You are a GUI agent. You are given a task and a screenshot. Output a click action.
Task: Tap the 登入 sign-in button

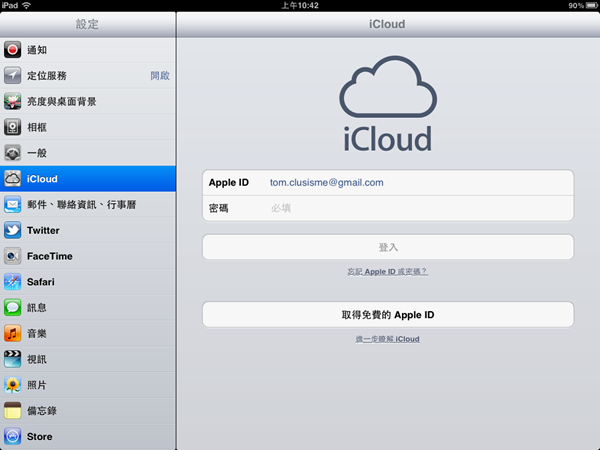point(388,247)
